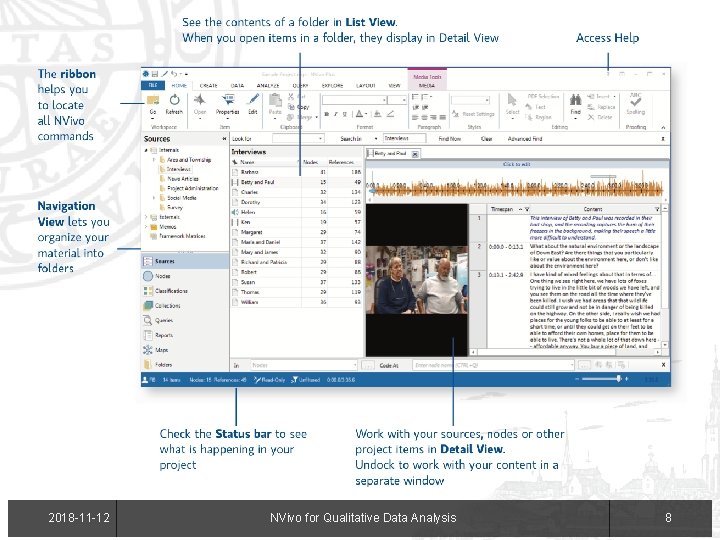
Task: Click the Open item icon
Action: tap(200, 100)
